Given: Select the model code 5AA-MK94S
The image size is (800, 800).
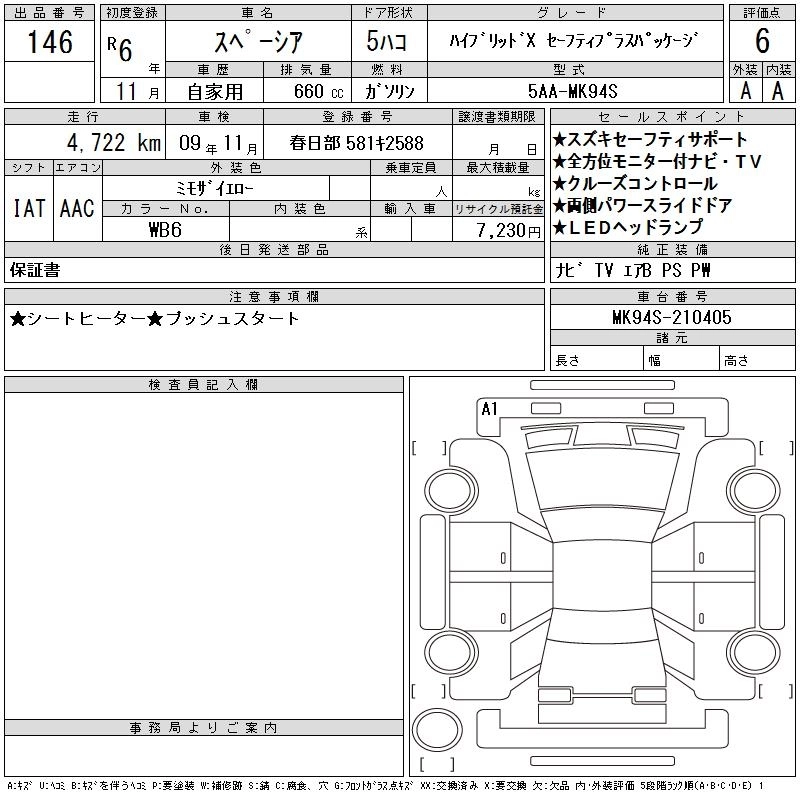Looking at the screenshot, I should point(572,91).
